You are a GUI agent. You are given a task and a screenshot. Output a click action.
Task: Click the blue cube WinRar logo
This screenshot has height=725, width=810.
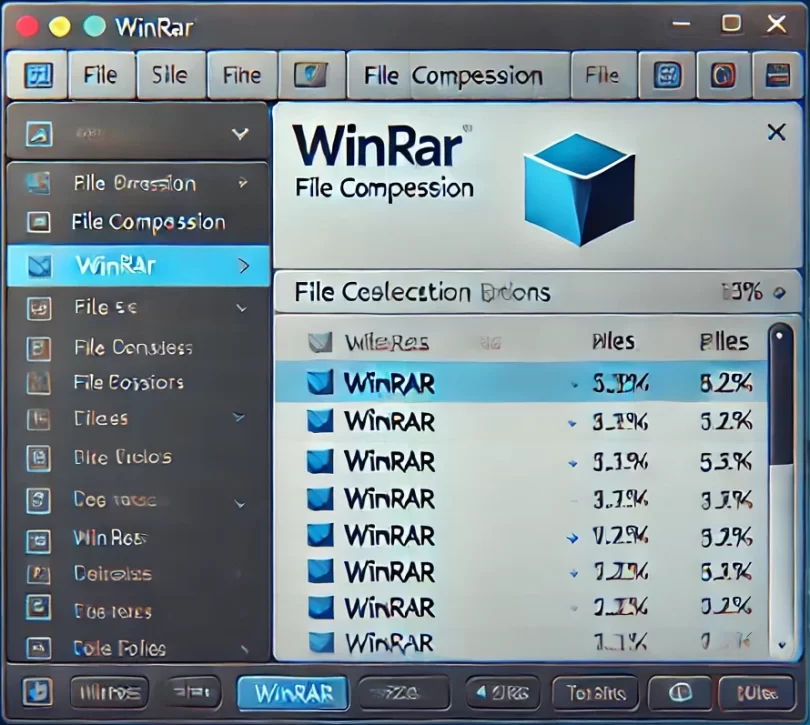(x=580, y=190)
